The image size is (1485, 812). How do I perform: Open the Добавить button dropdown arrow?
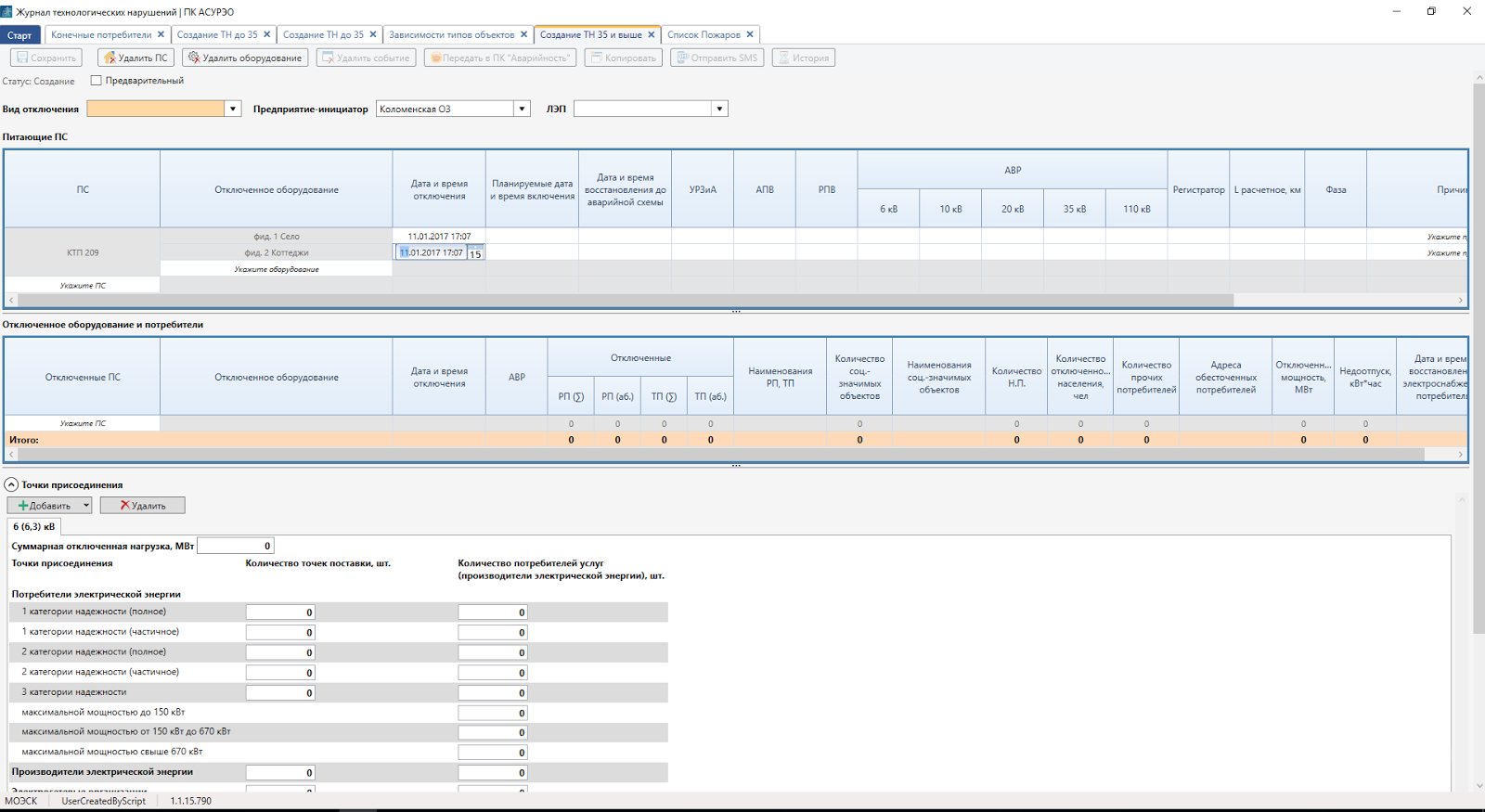(x=85, y=506)
